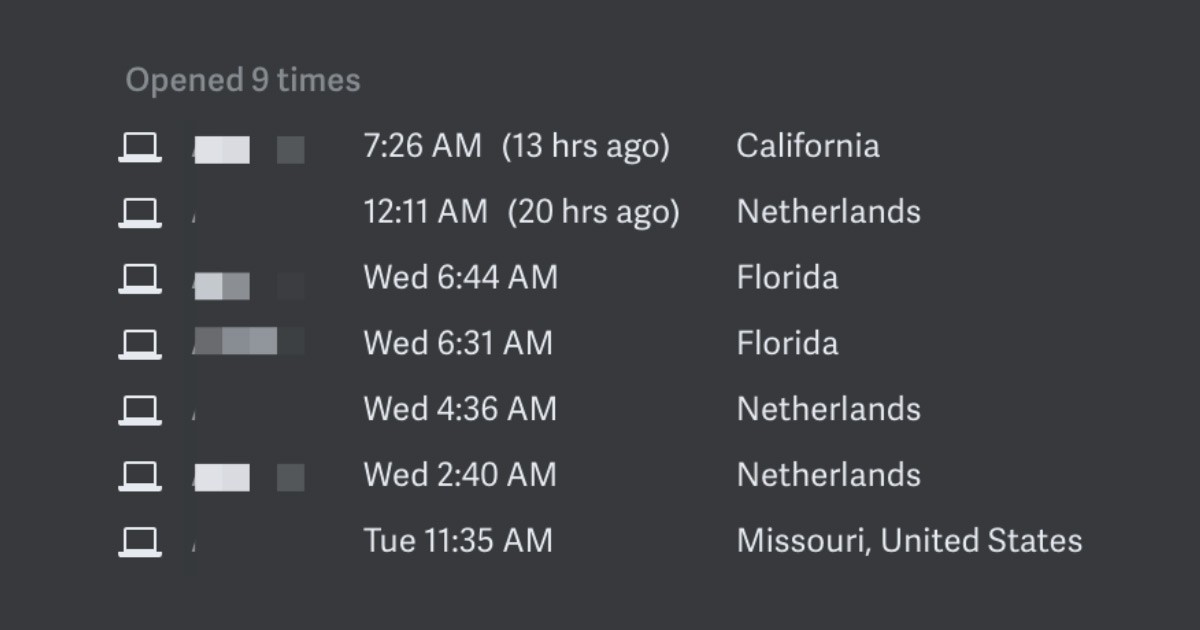Click "Missouri, United States" location

910,541
